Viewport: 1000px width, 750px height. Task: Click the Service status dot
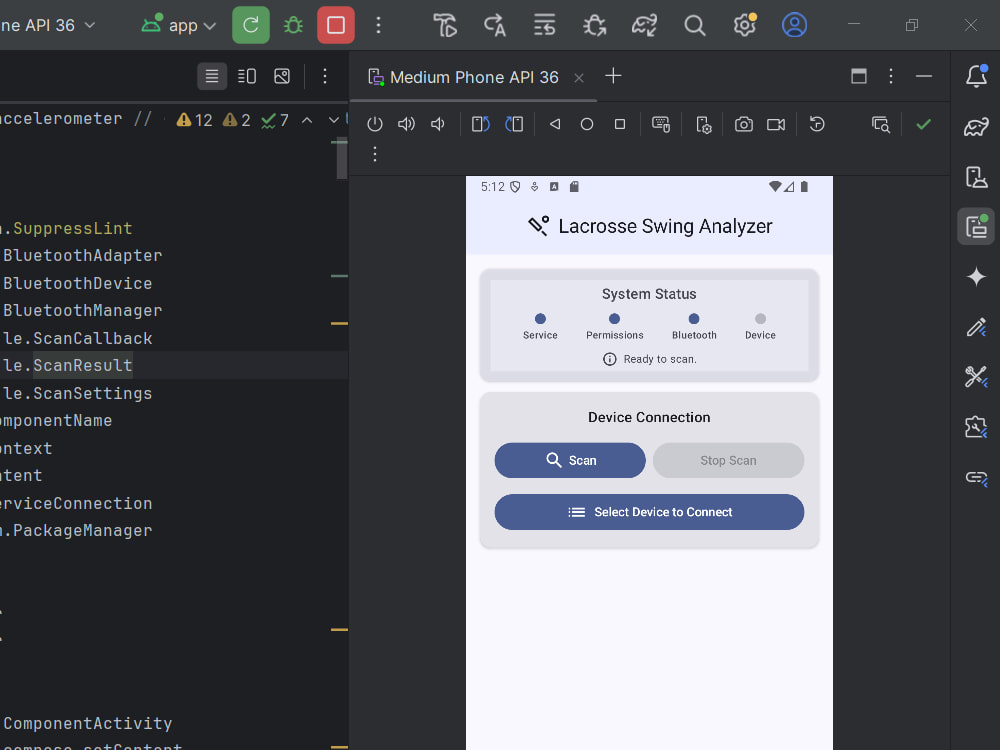(540, 318)
